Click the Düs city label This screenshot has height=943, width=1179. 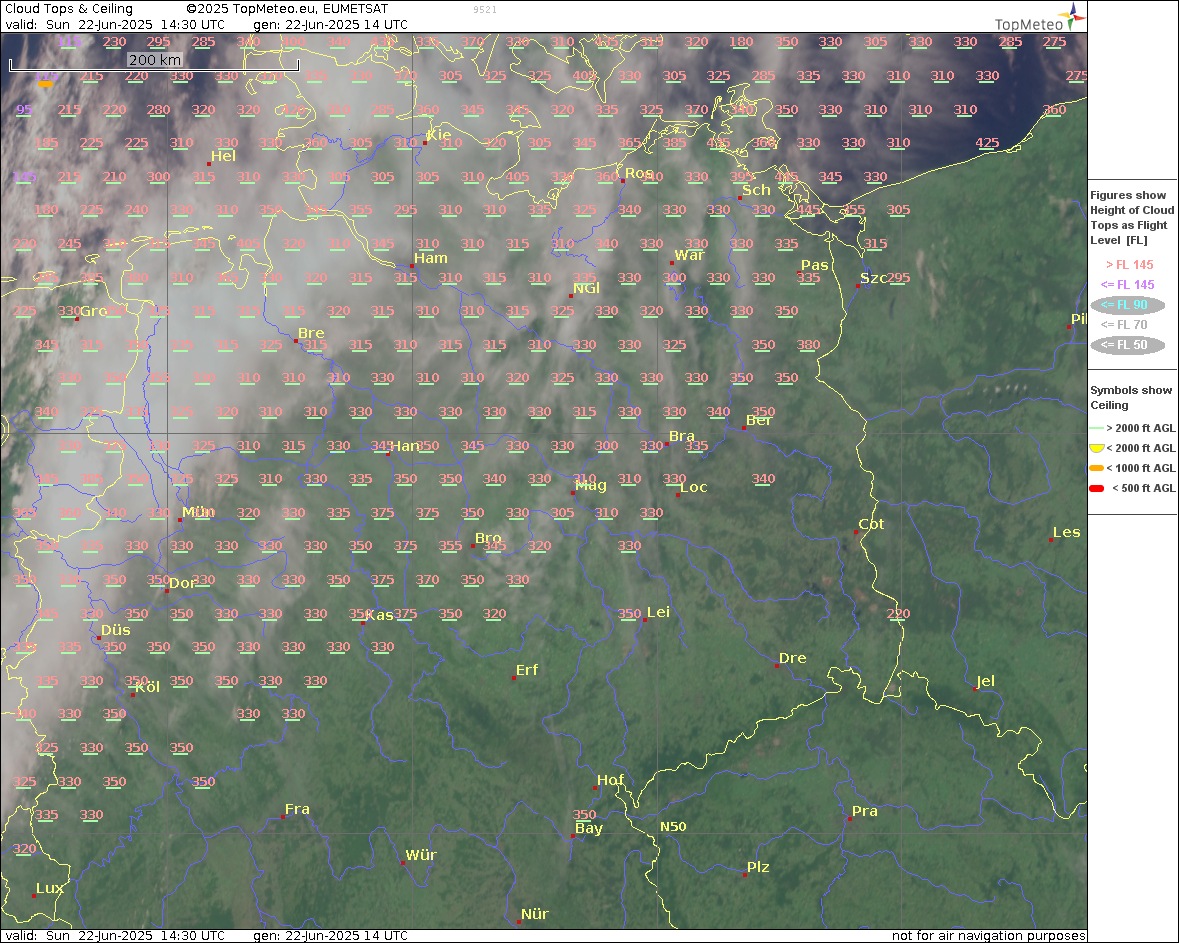(x=116, y=630)
